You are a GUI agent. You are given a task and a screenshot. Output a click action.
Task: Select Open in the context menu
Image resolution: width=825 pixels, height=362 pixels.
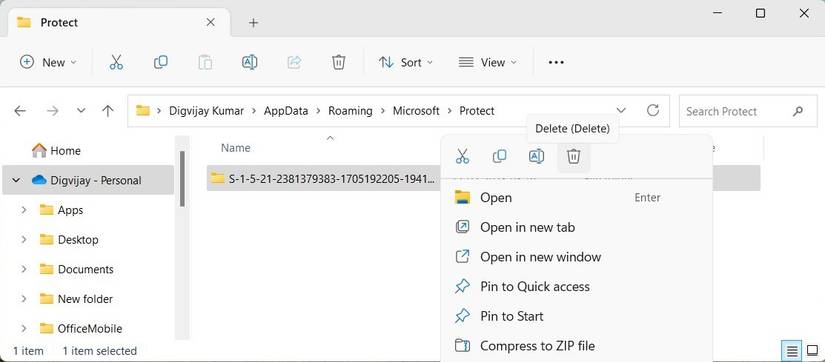577,198
